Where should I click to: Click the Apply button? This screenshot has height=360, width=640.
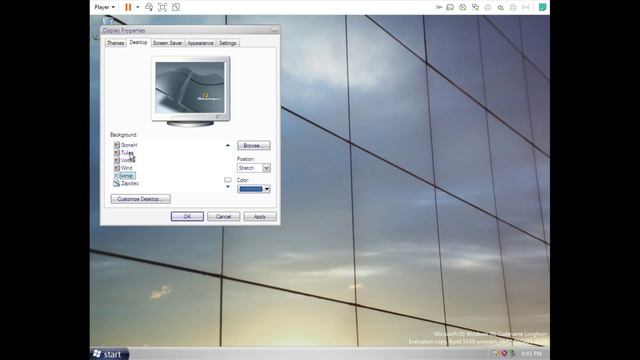(260, 216)
